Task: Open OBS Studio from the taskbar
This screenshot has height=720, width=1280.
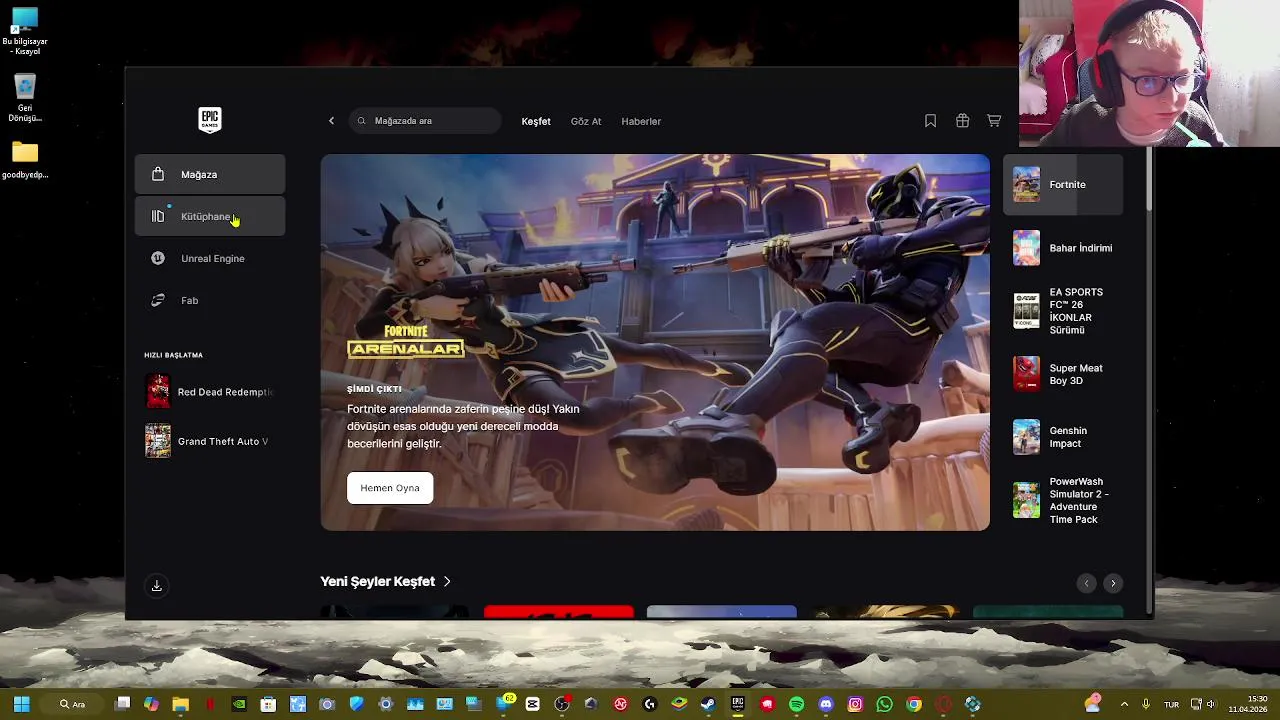Action: (562, 704)
